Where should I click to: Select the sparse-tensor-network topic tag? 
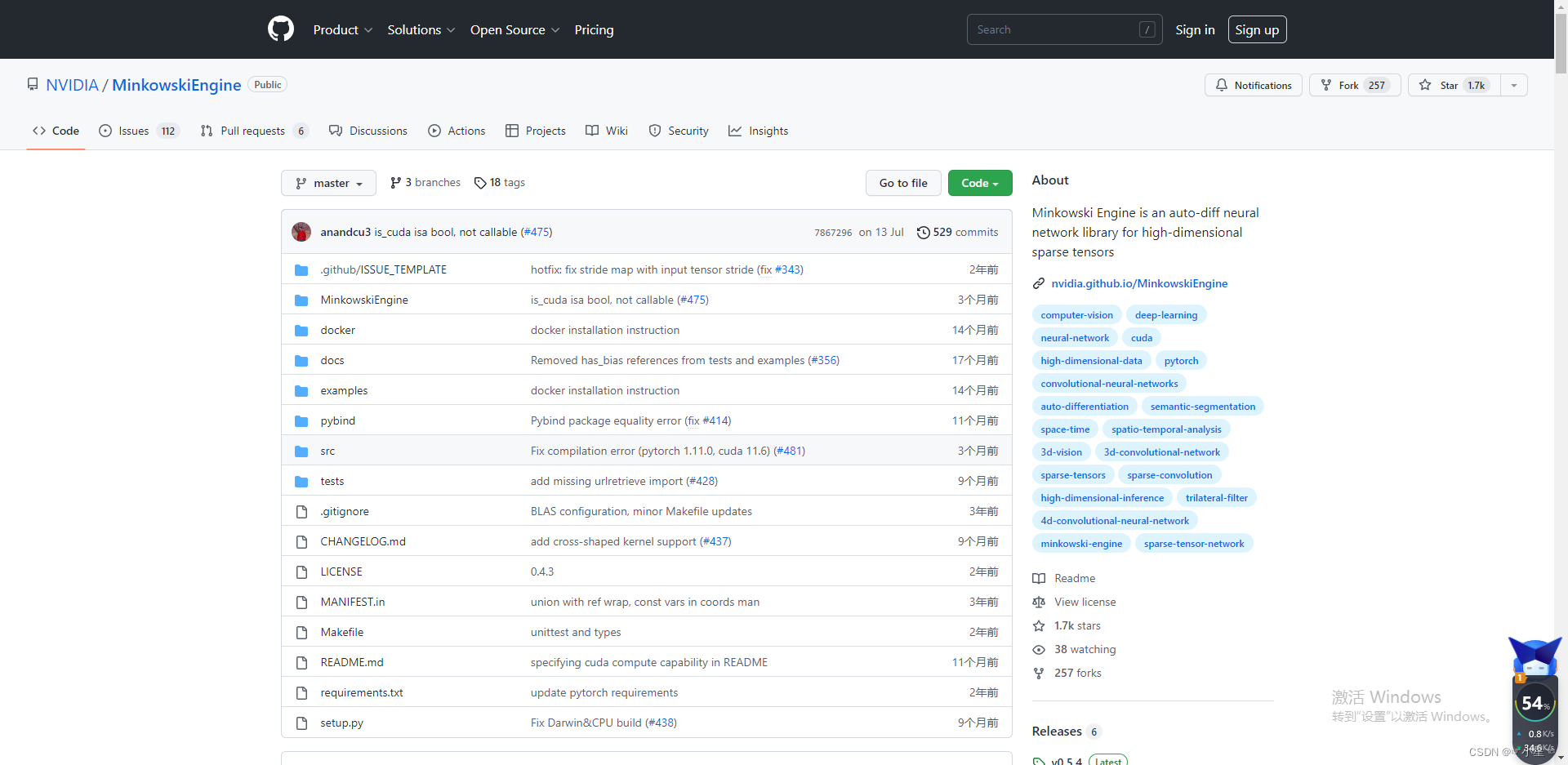(1194, 544)
